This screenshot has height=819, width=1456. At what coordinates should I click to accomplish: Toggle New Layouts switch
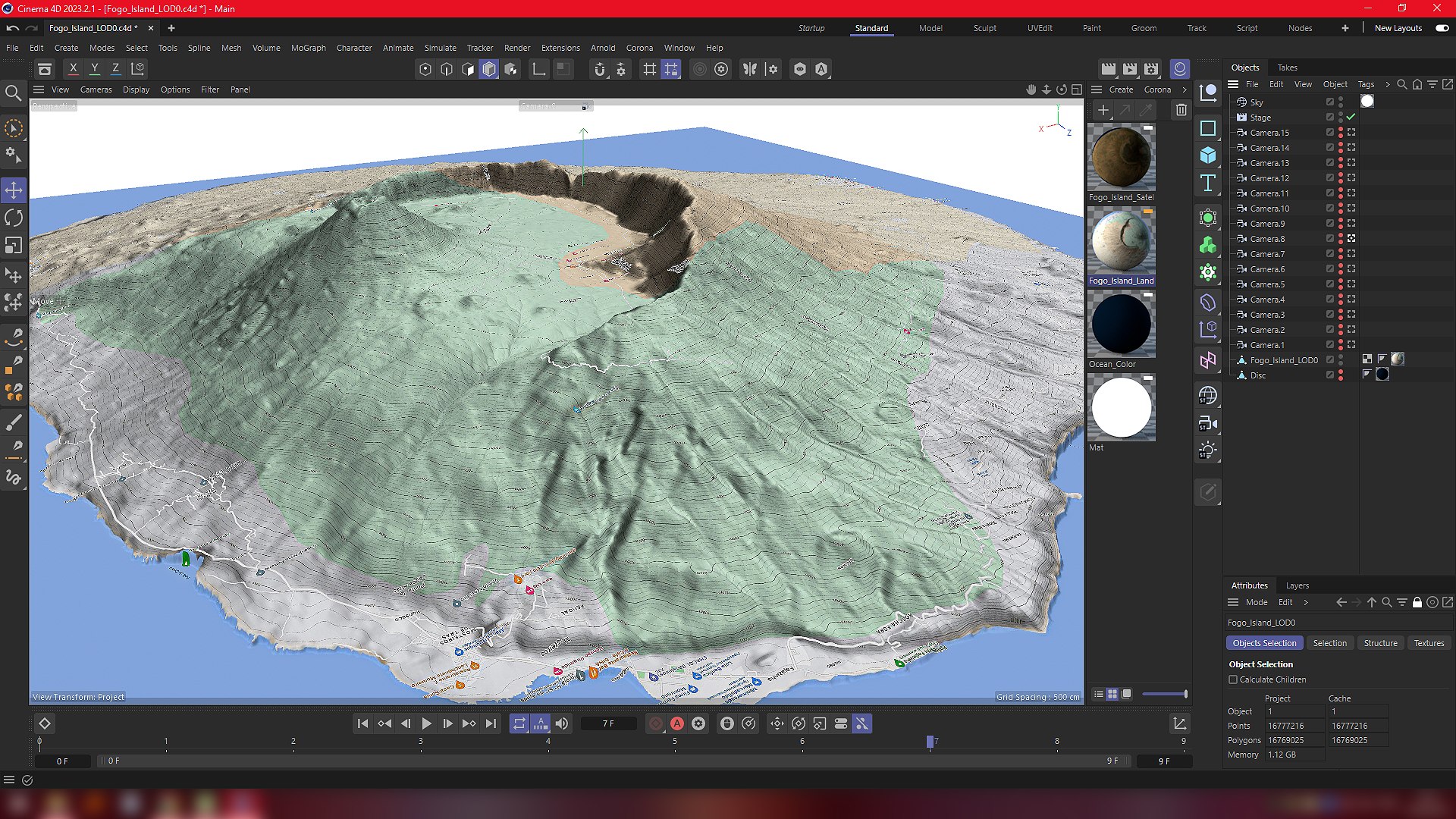tap(1442, 28)
